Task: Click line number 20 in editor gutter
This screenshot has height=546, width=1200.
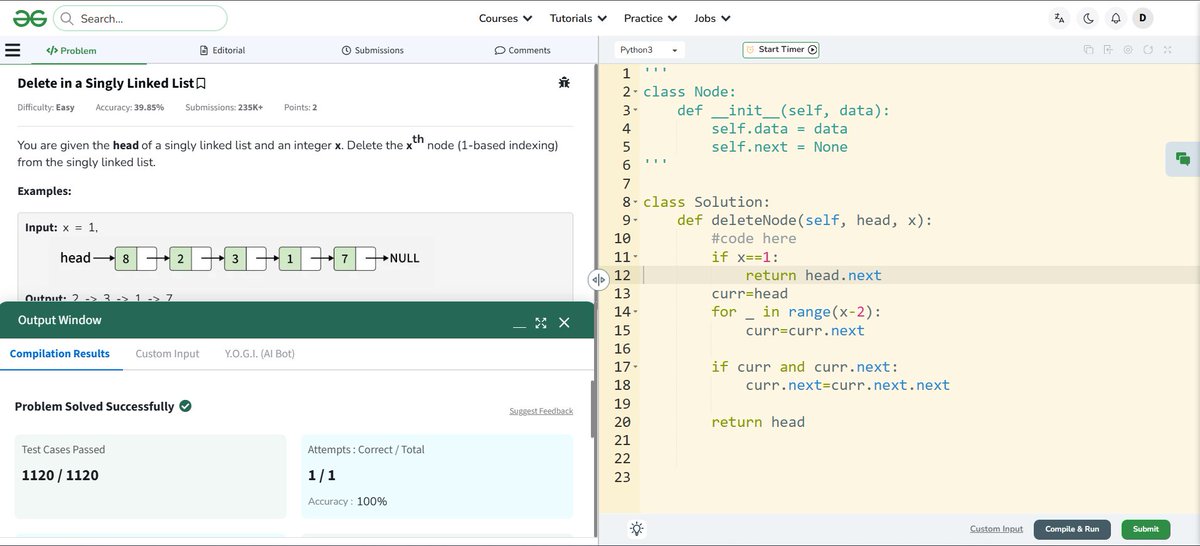Action: [622, 422]
